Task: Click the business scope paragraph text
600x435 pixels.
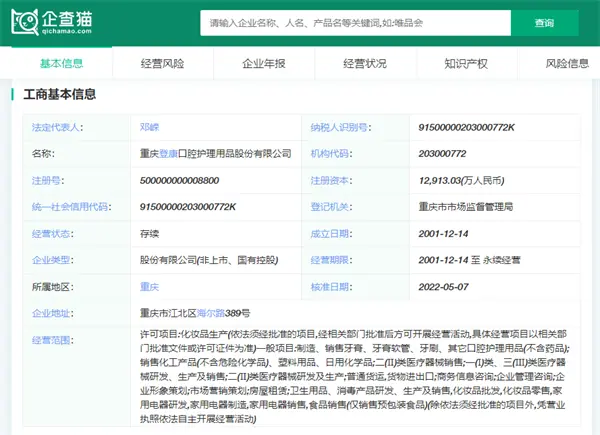Action: pyautogui.click(x=354, y=376)
